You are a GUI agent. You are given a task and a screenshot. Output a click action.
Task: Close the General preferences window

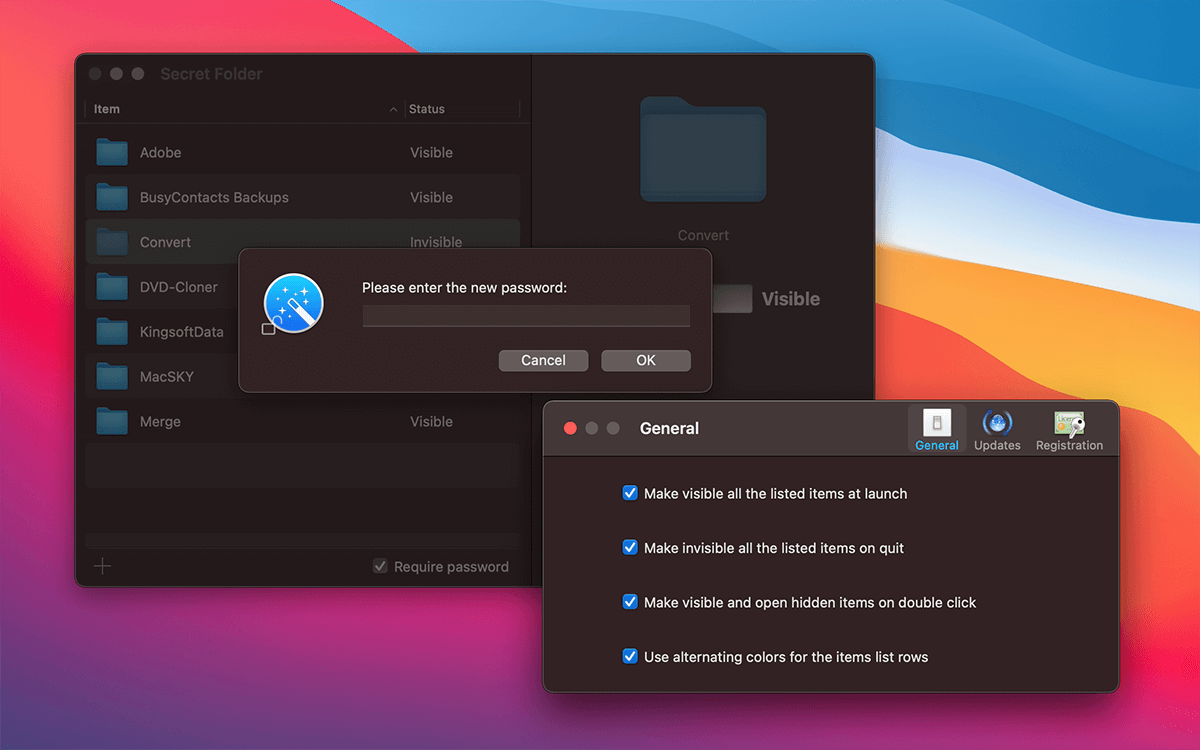tap(571, 428)
